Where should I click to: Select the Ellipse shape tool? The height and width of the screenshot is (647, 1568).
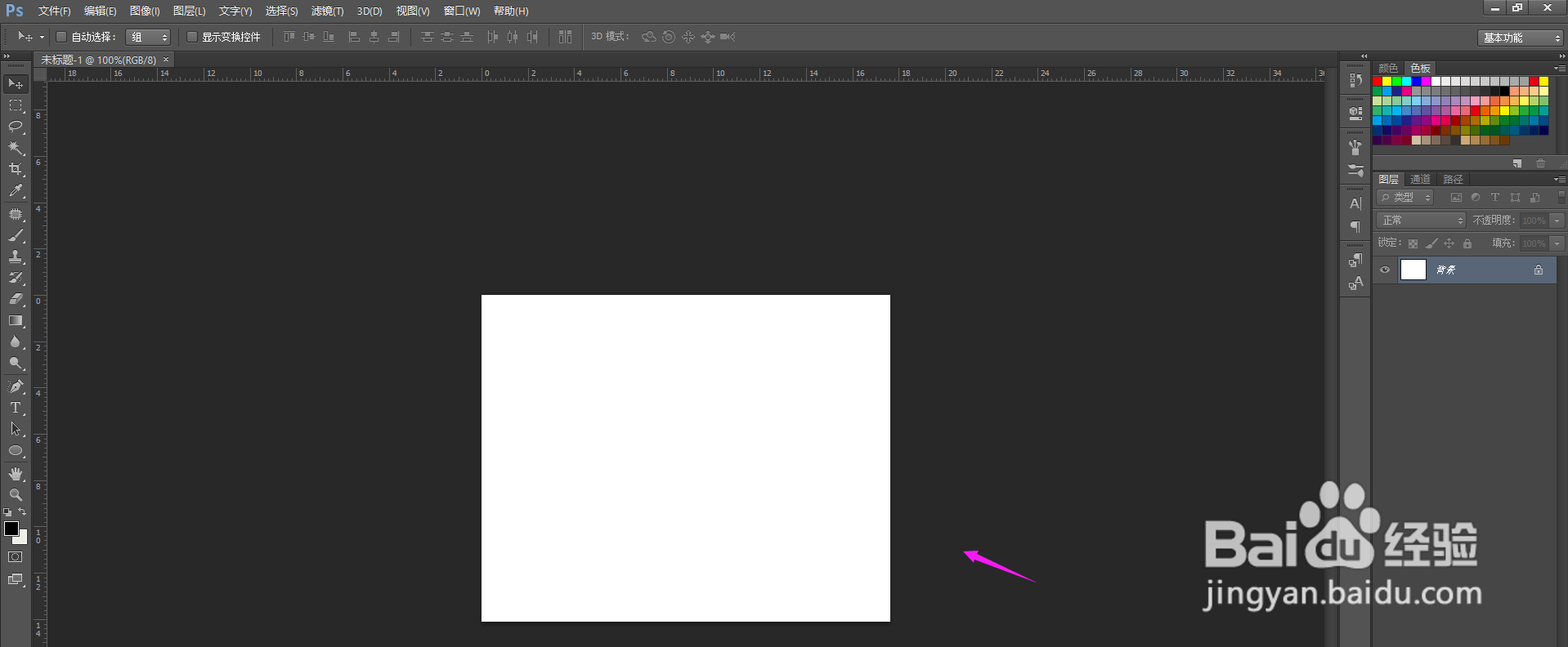[16, 450]
